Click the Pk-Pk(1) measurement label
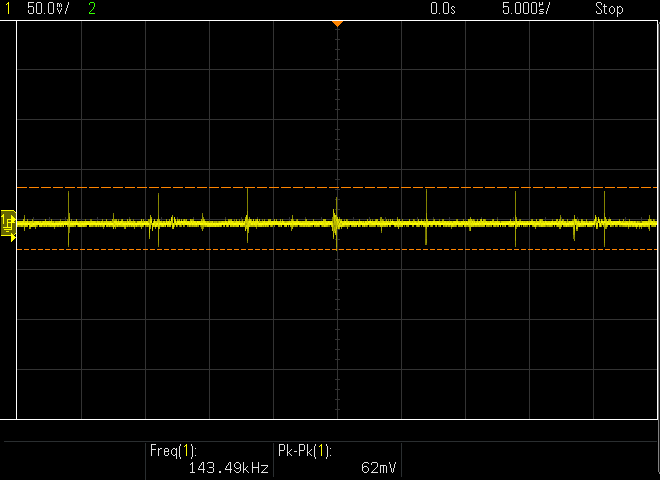660x480 pixels. point(303,450)
